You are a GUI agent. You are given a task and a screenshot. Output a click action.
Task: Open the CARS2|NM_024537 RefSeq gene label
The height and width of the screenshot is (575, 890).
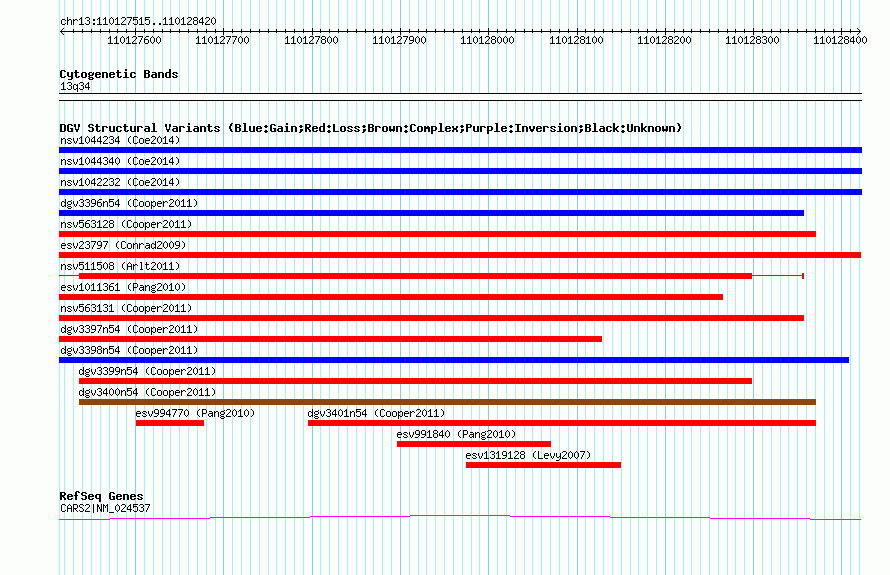point(105,508)
